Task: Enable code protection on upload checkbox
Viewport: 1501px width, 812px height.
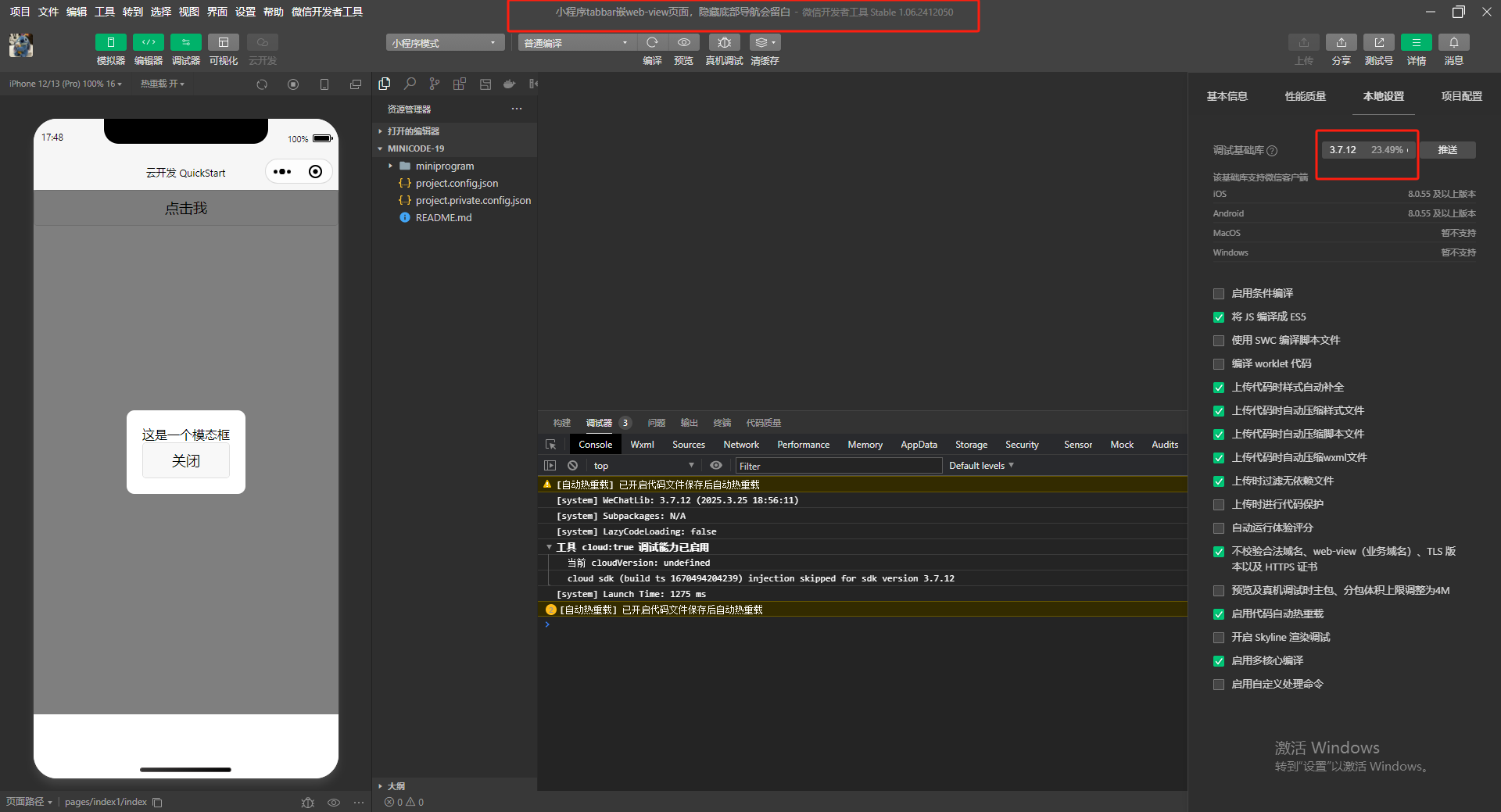Action: point(1218,505)
